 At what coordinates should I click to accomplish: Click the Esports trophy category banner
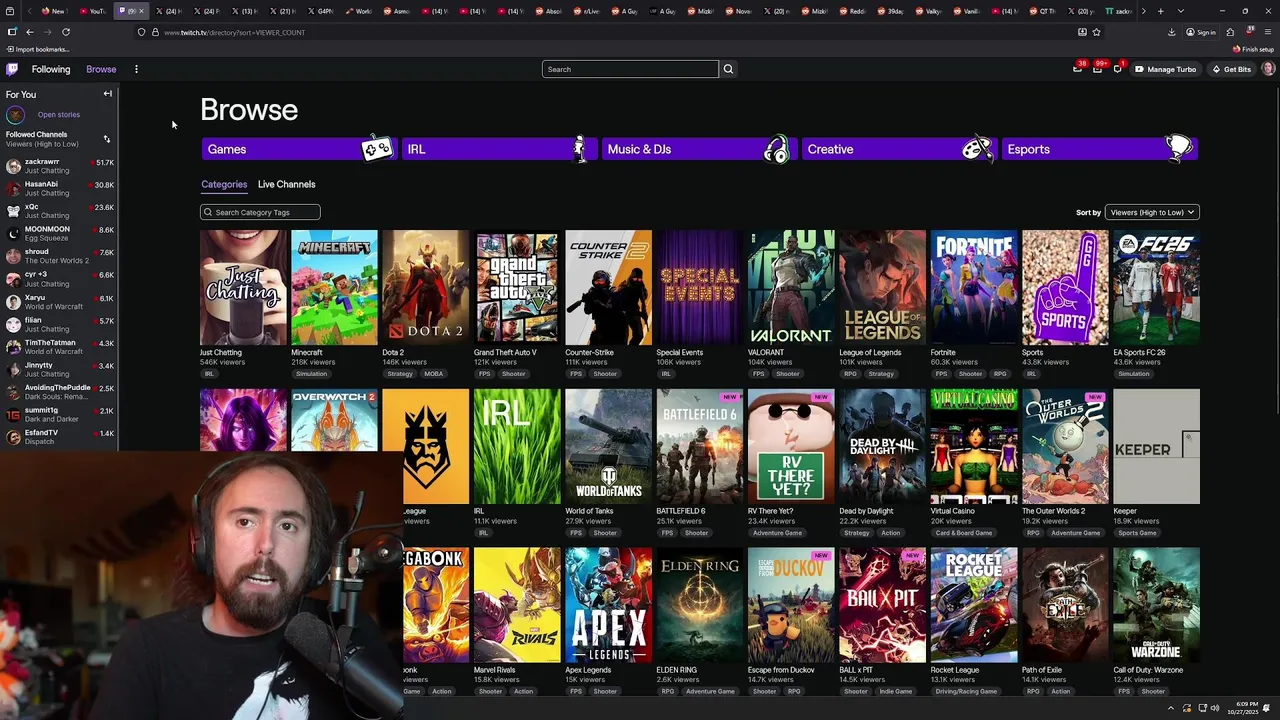coord(1099,149)
